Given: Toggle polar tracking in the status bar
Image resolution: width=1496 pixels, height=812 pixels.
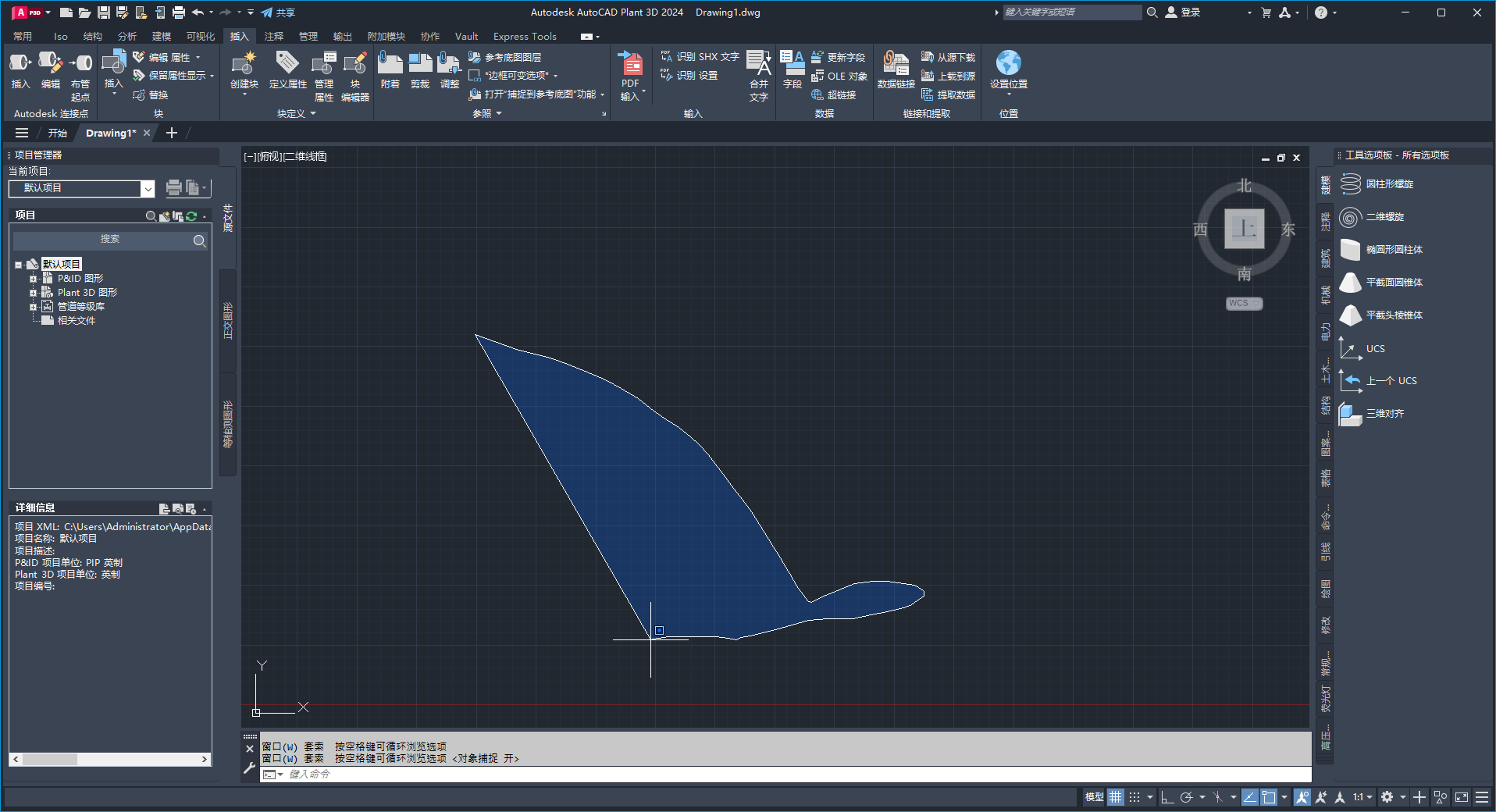Looking at the screenshot, I should point(1187,797).
